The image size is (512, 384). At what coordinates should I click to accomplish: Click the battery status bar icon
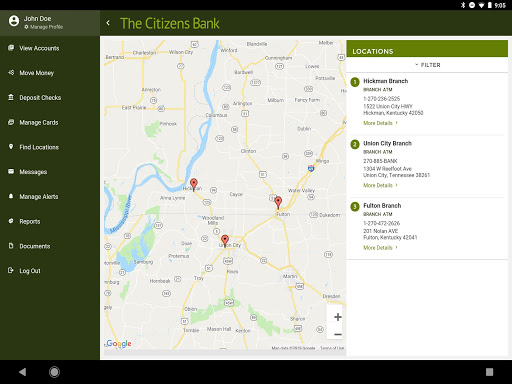click(x=490, y=5)
